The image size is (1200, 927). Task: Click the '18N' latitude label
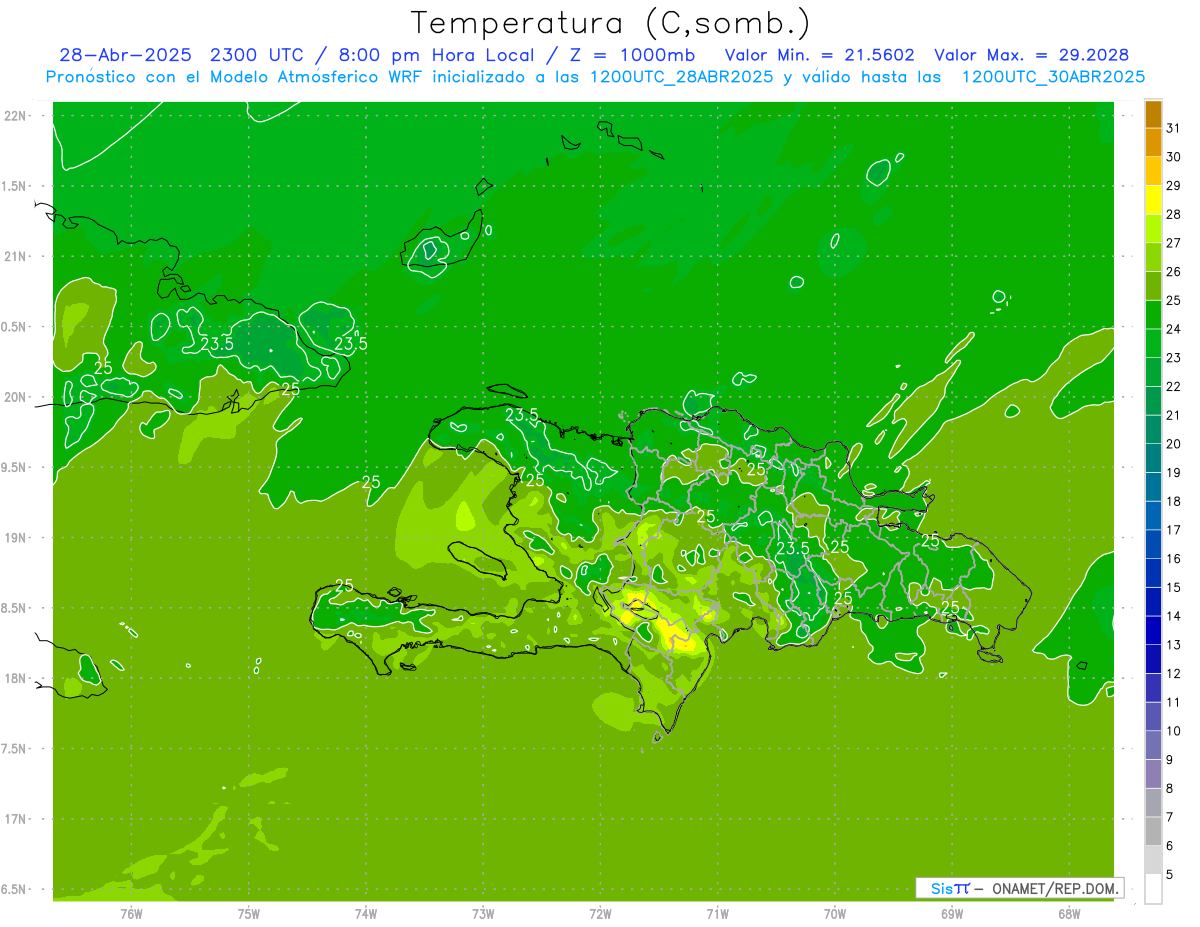click(x=14, y=678)
